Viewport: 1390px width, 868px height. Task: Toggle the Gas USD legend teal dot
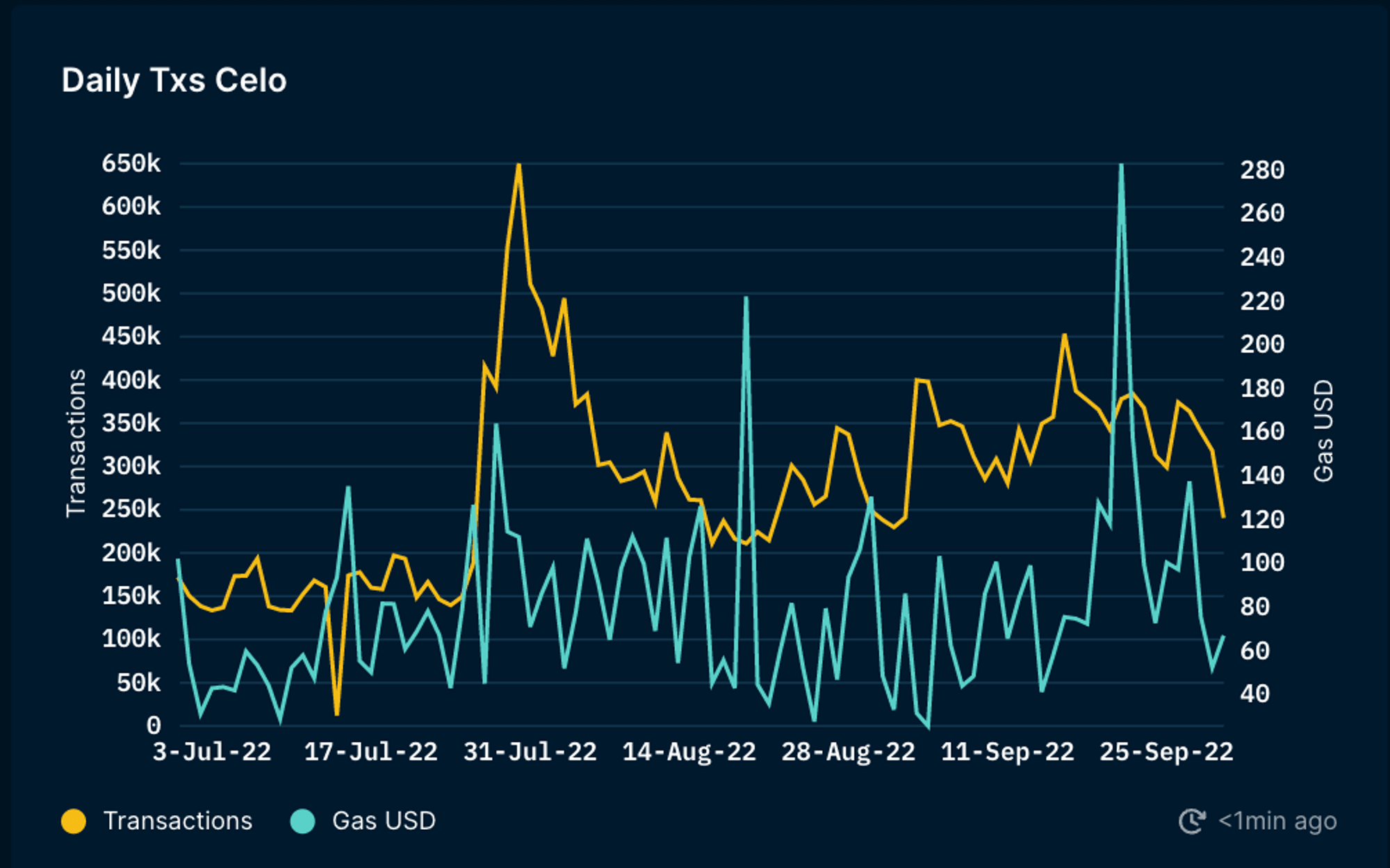pos(302,821)
